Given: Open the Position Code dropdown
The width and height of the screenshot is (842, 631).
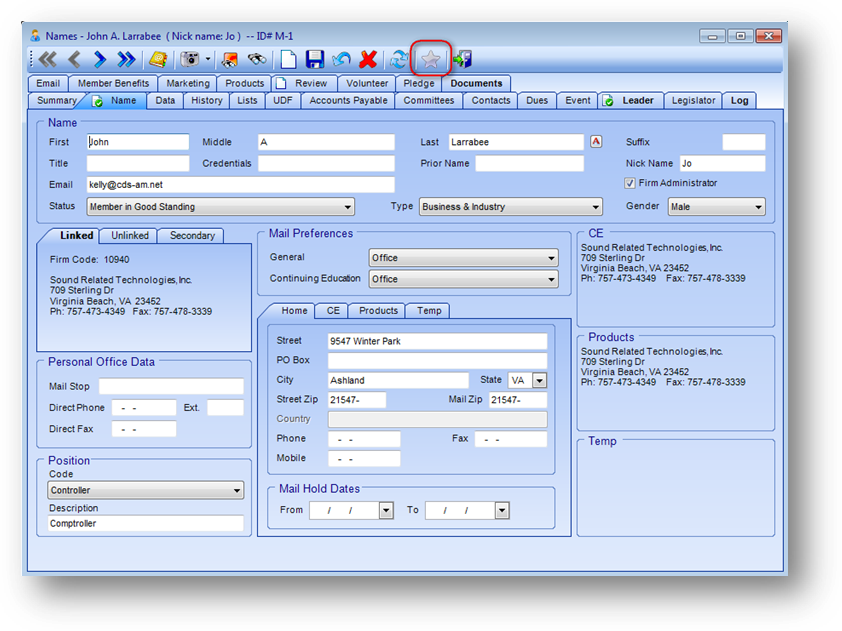Looking at the screenshot, I should (x=237, y=491).
